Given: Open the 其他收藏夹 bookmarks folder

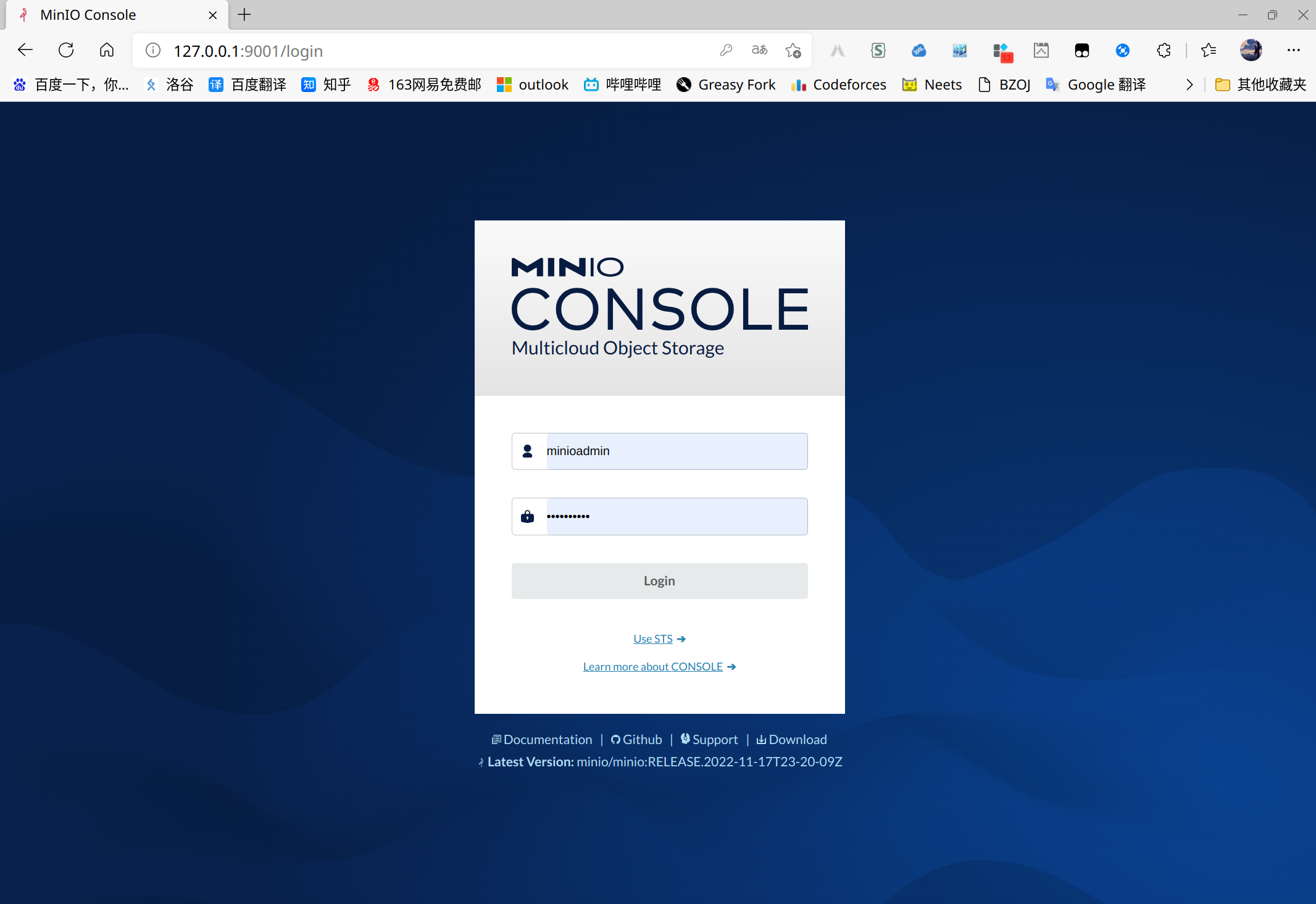Looking at the screenshot, I should [1261, 85].
